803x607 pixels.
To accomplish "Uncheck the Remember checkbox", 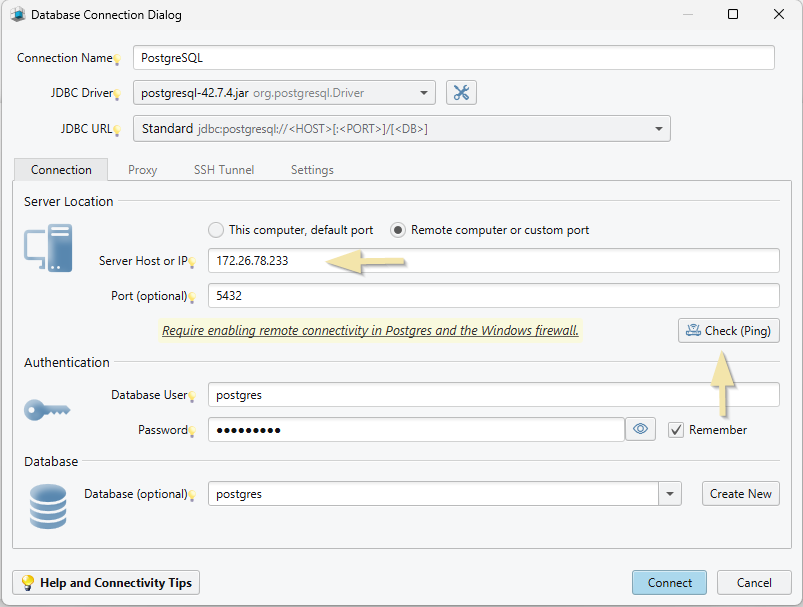I will (676, 429).
